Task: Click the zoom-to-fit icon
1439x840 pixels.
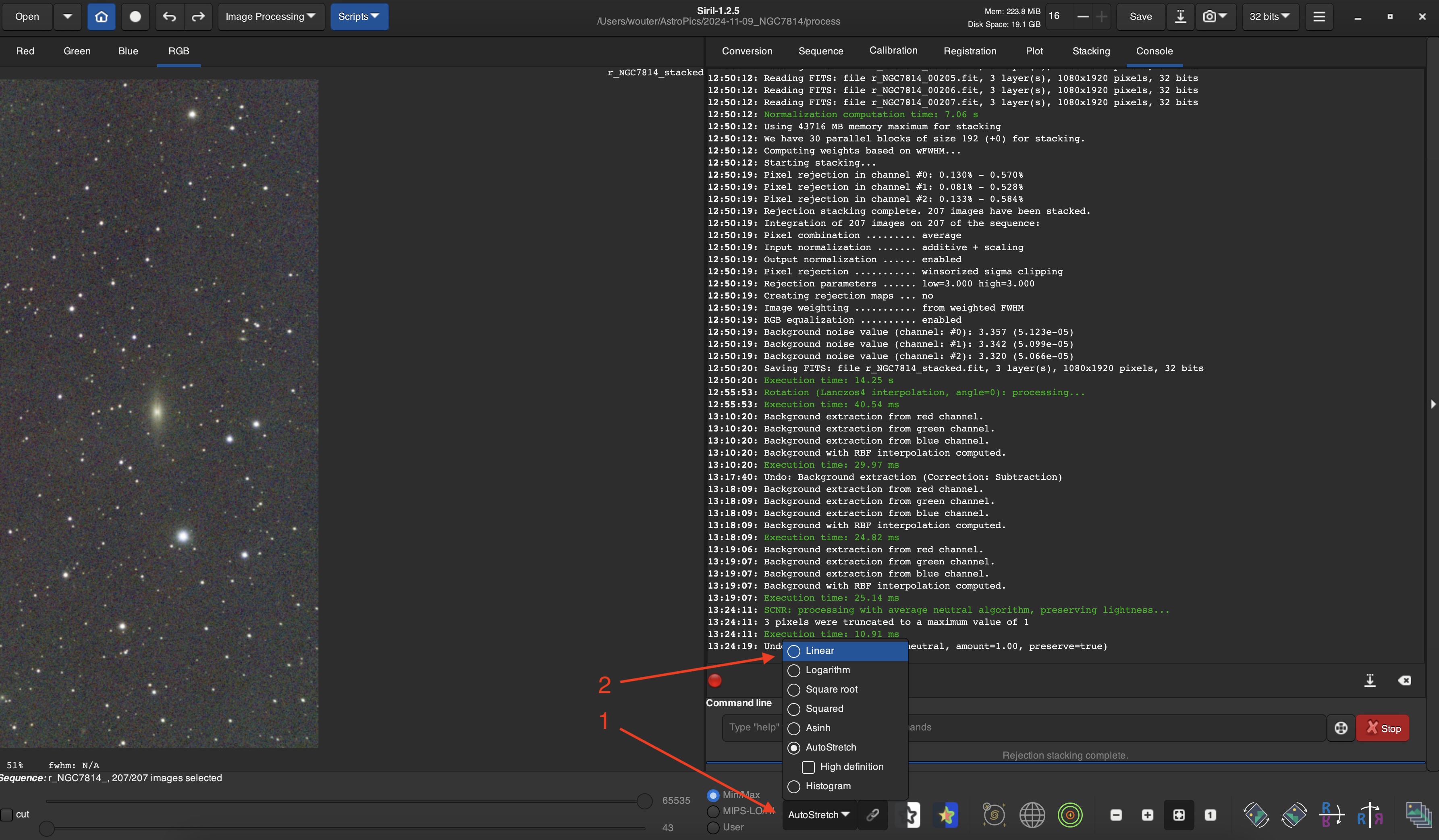Action: click(1179, 815)
